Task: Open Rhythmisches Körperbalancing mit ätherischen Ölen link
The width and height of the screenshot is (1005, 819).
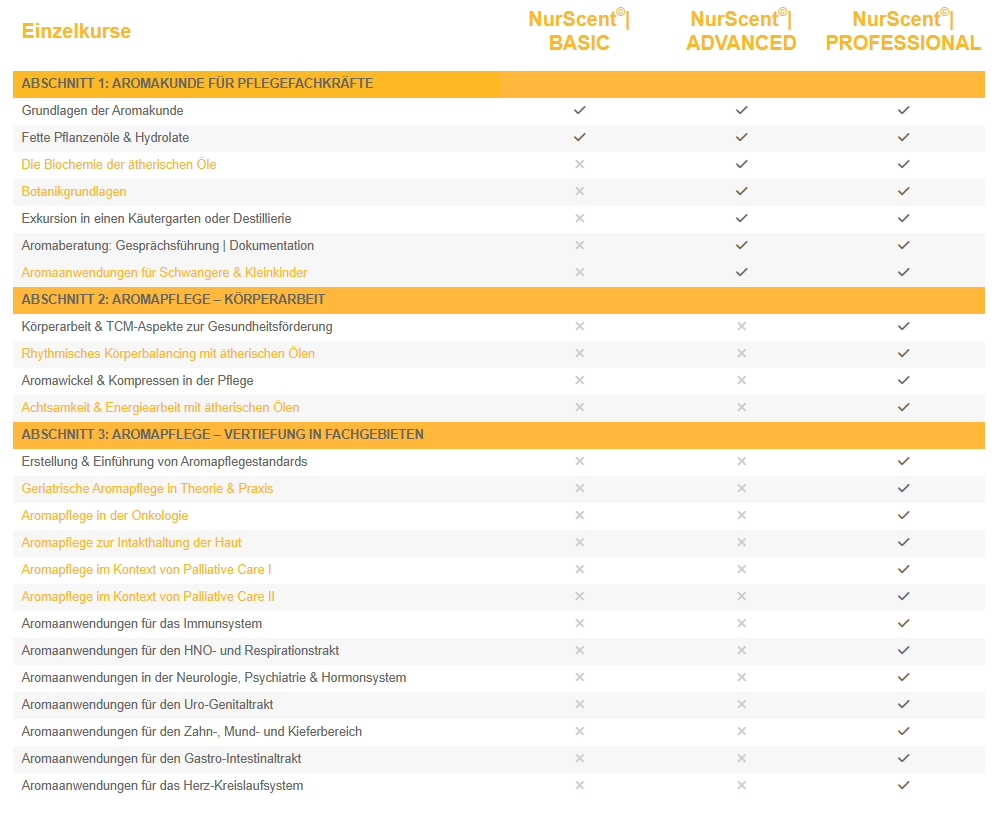Action: (x=168, y=353)
